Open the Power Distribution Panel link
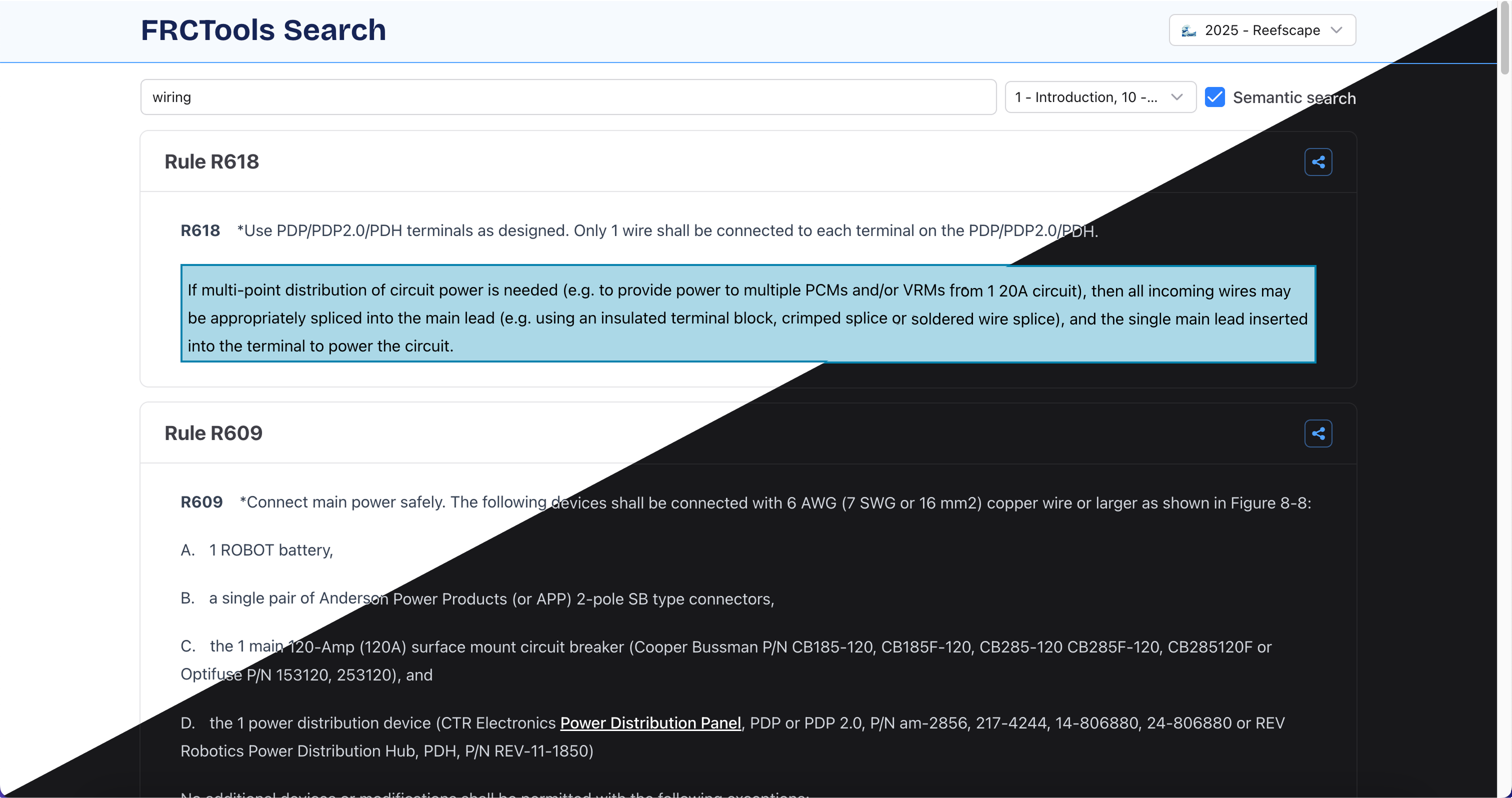 [650, 723]
